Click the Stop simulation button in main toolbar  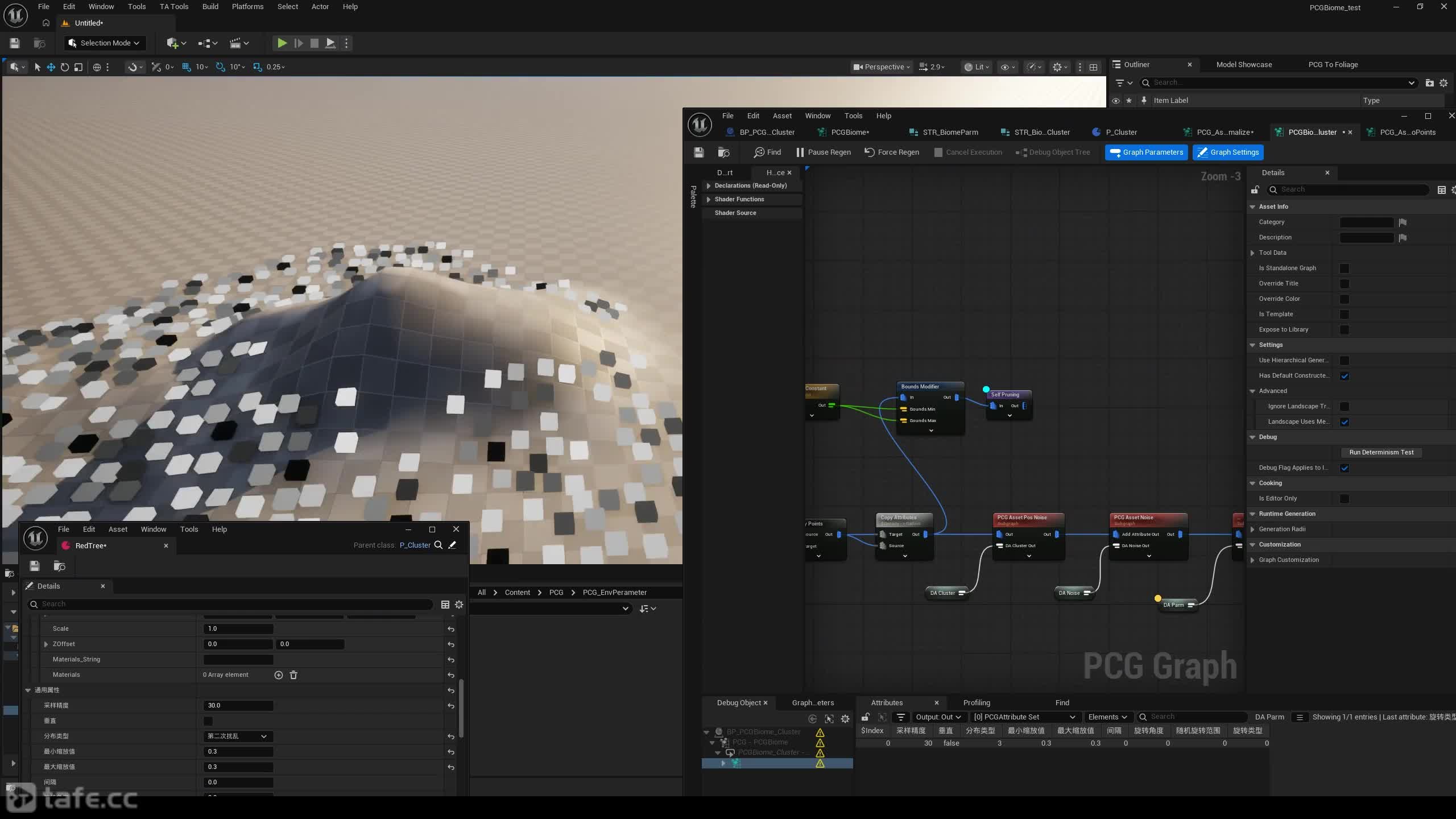(314, 43)
